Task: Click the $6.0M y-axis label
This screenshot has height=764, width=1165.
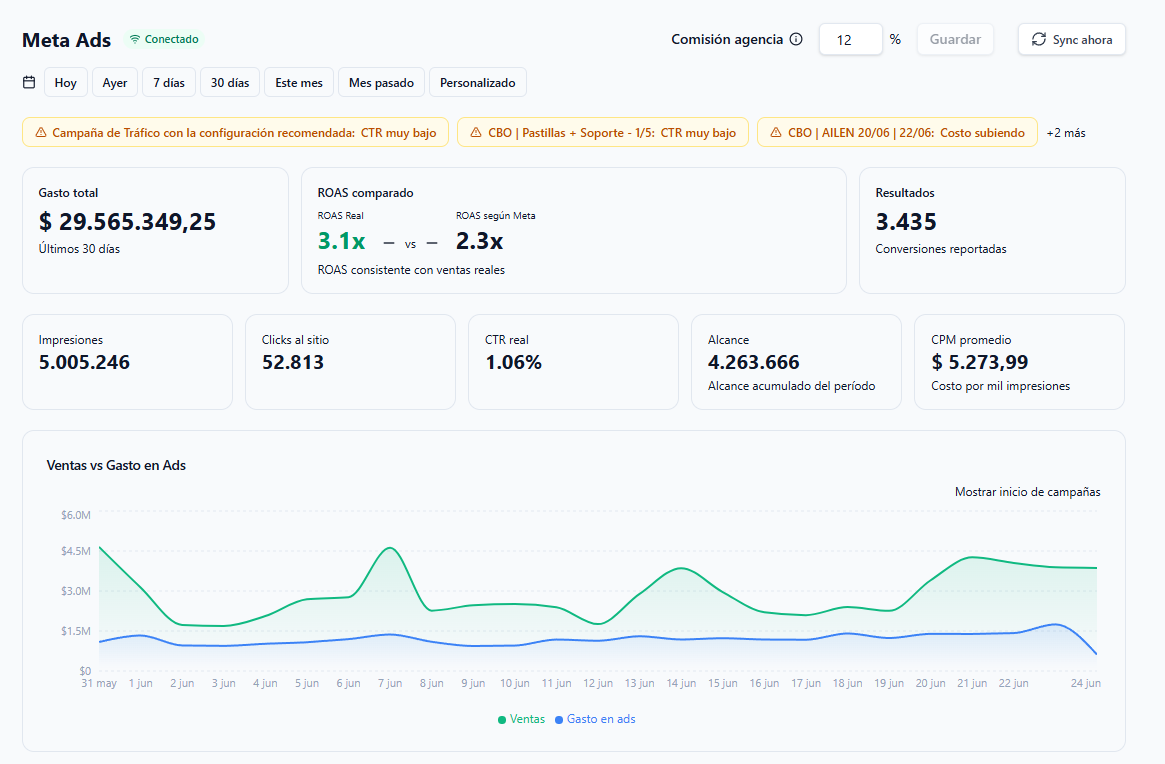Action: point(76,515)
